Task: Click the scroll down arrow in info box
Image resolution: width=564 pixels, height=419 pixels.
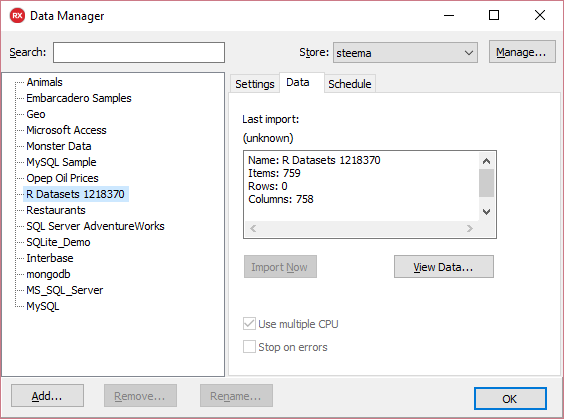Action: pos(486,211)
